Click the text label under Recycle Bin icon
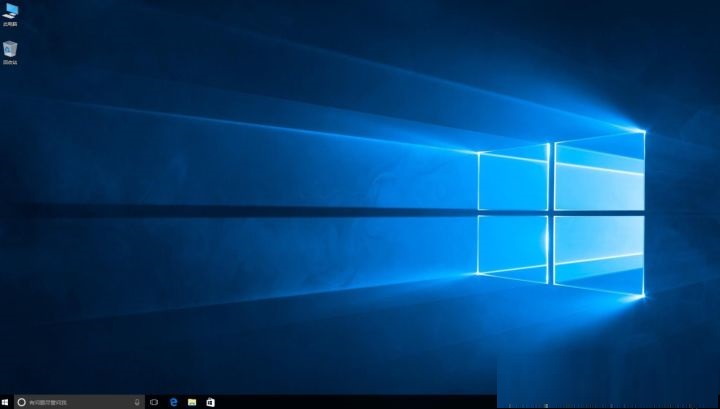This screenshot has width=720, height=409. [10, 62]
